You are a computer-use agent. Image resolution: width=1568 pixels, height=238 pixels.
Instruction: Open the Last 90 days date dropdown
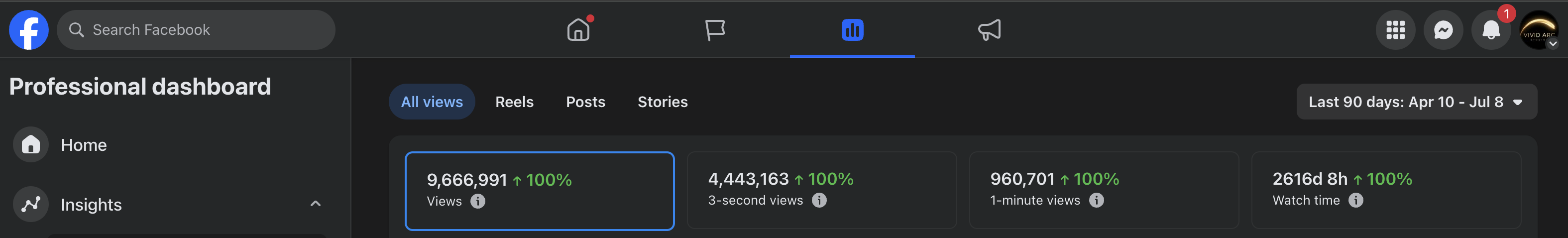(x=1417, y=102)
